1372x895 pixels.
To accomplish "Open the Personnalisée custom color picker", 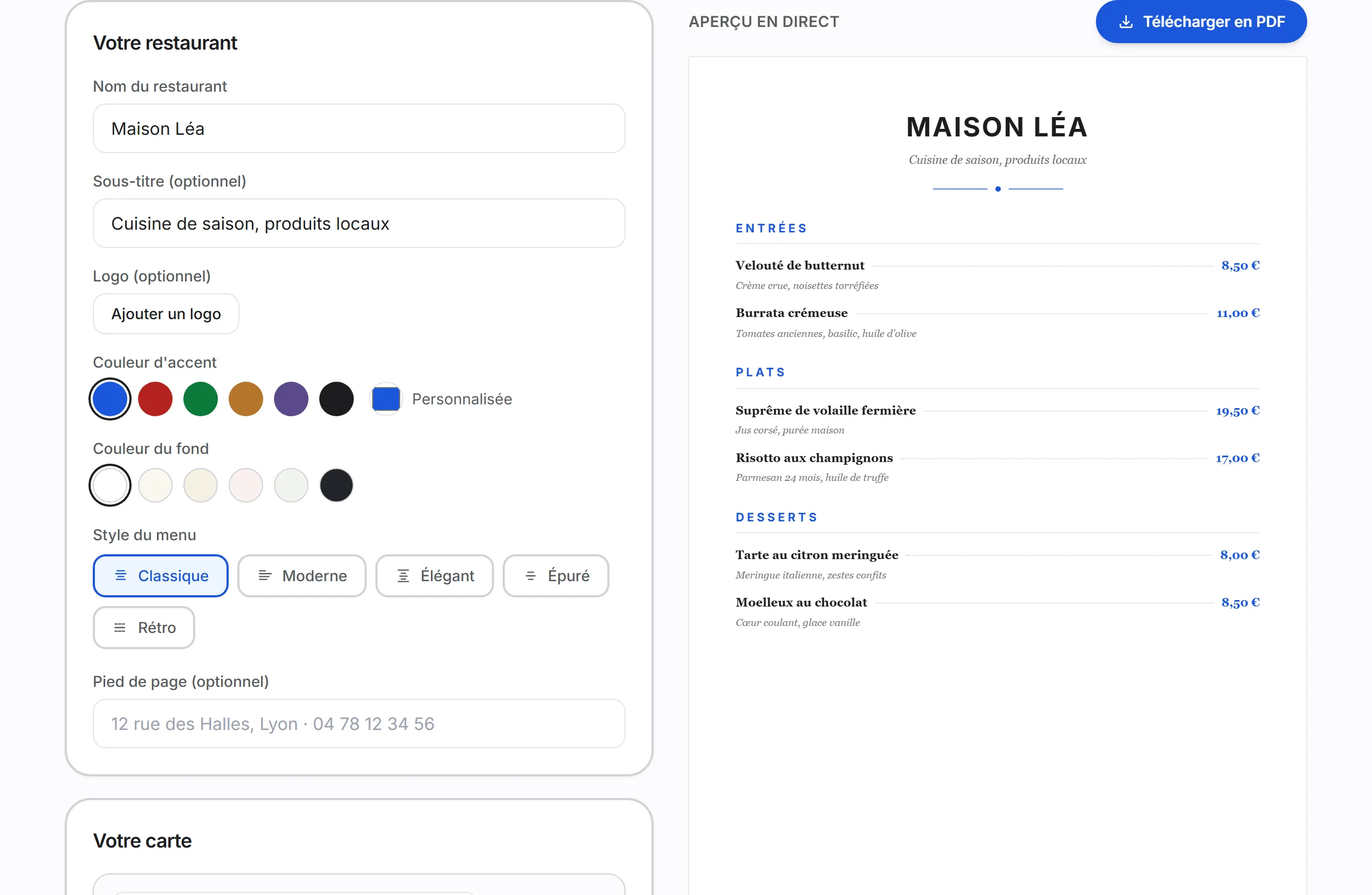I will coord(386,399).
